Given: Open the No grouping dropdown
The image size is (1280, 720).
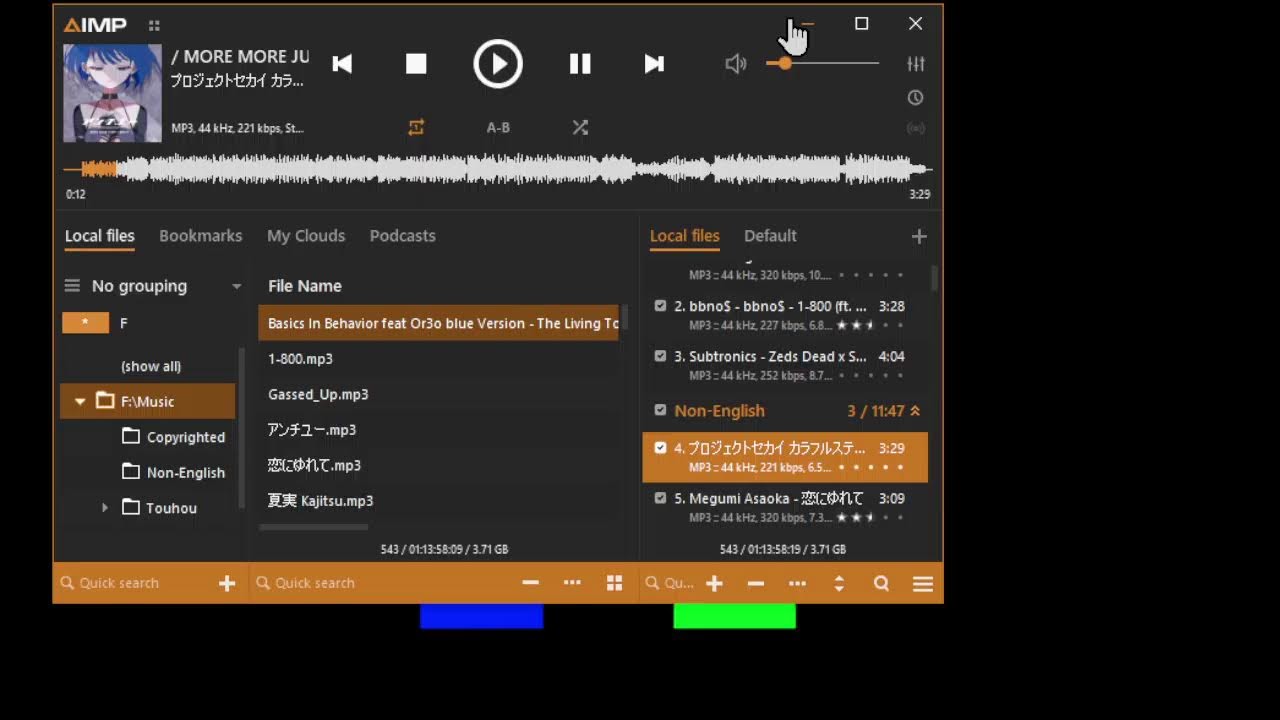Looking at the screenshot, I should click(165, 286).
